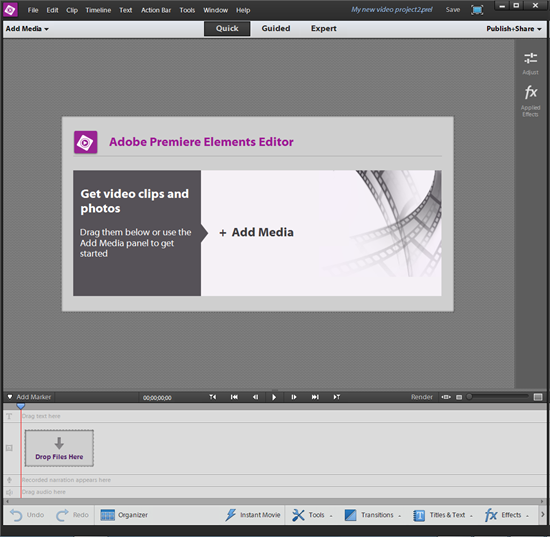Click the Drag text here track
Viewport: 550px width, 537px height.
283,416
